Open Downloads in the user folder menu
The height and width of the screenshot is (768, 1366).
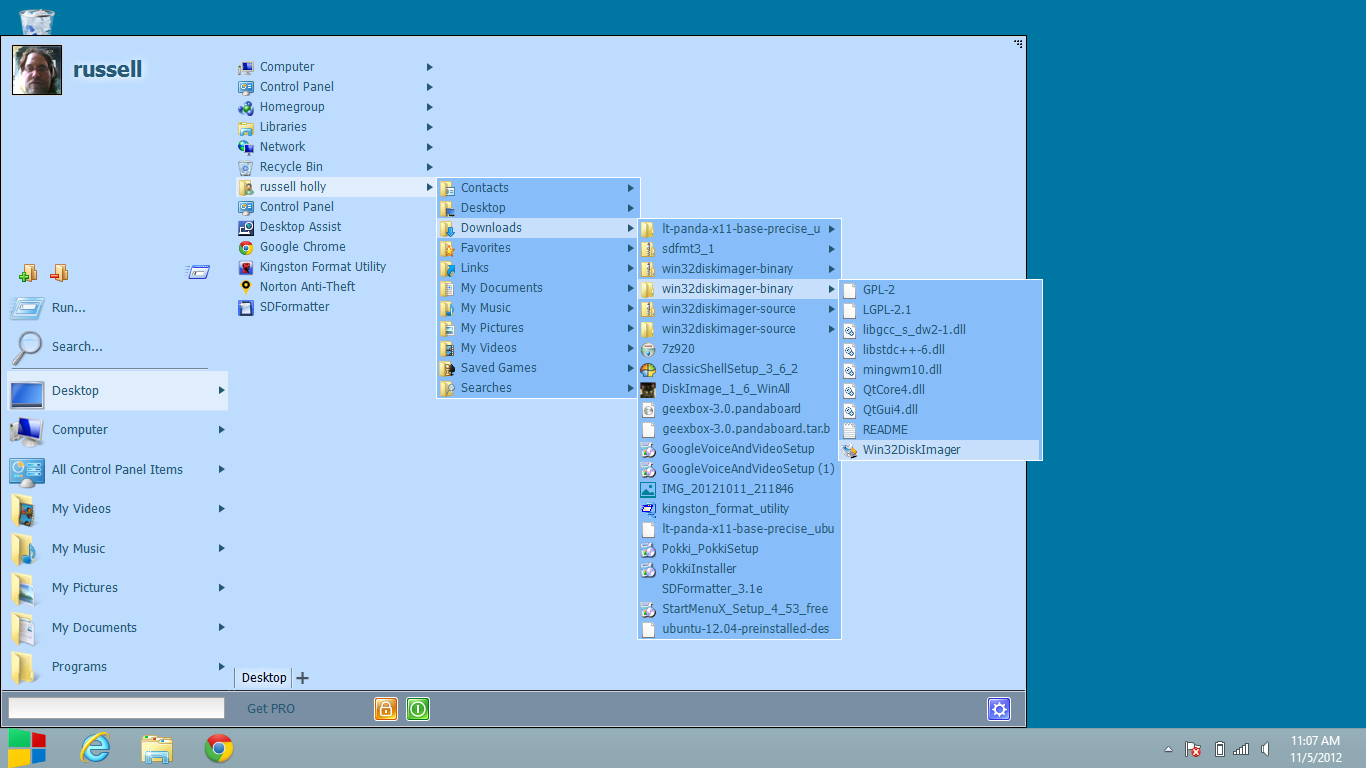pyautogui.click(x=491, y=227)
